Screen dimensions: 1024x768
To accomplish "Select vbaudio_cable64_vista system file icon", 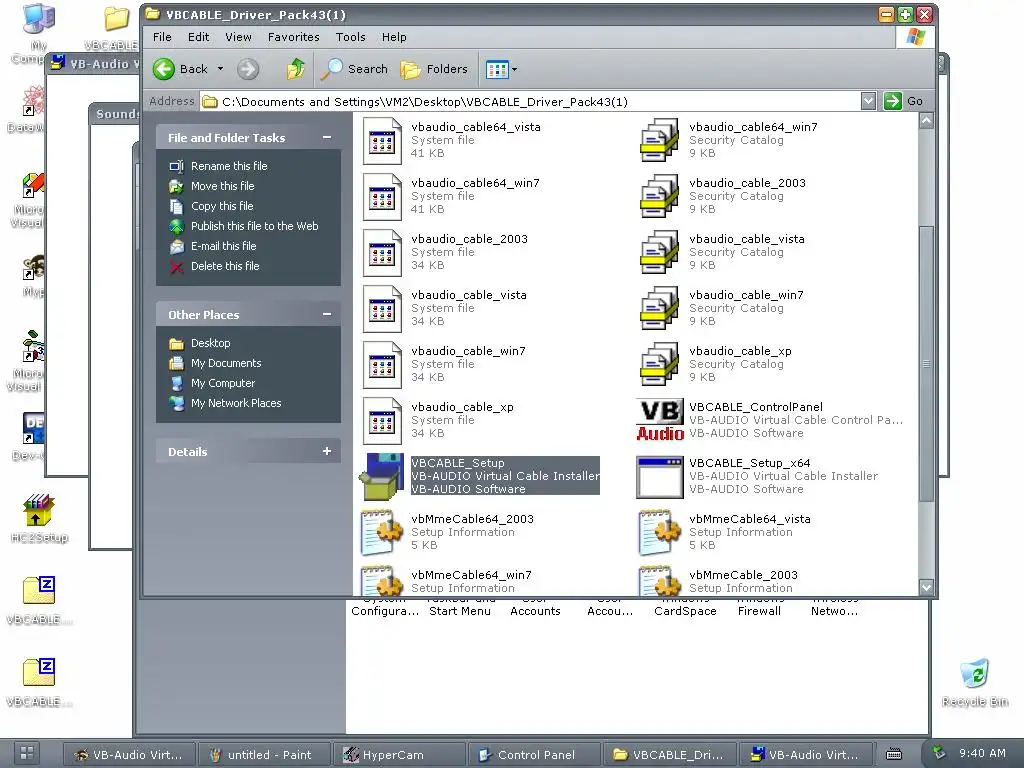I will click(x=382, y=140).
